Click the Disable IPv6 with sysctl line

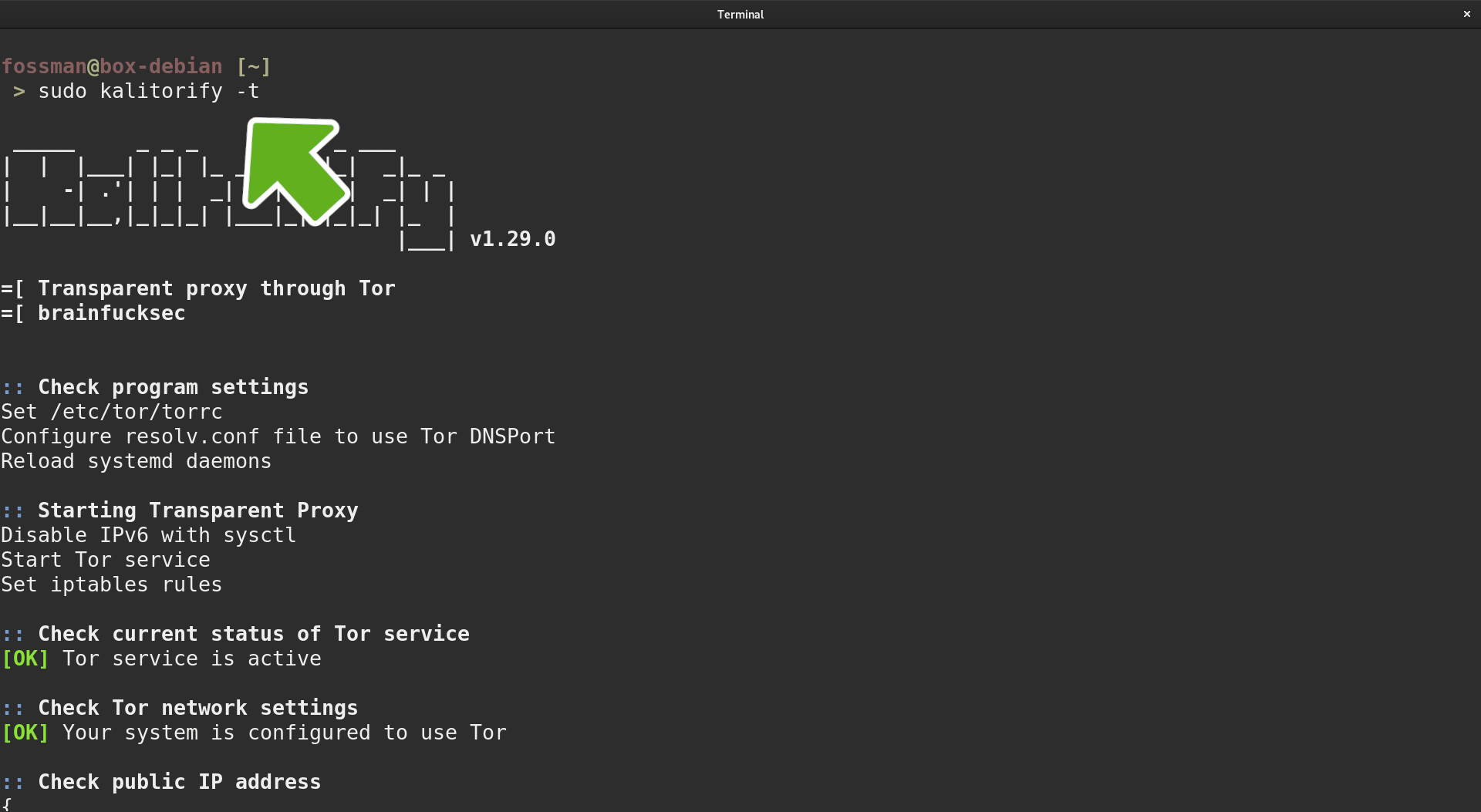coord(148,535)
